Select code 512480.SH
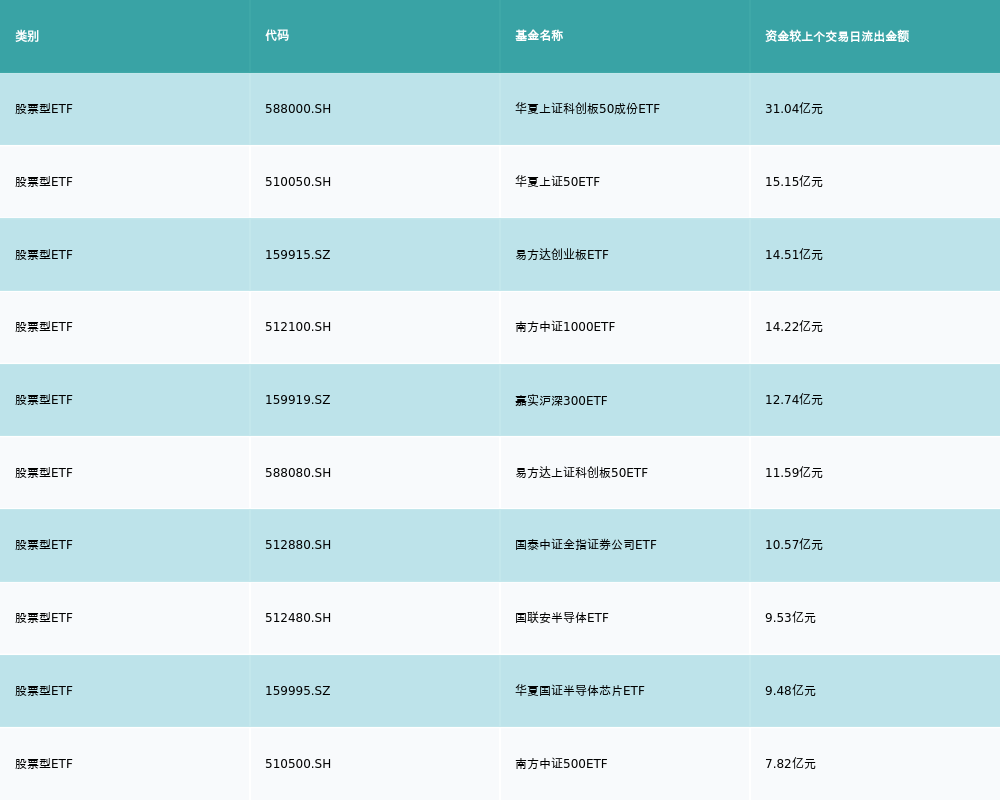 coord(298,618)
